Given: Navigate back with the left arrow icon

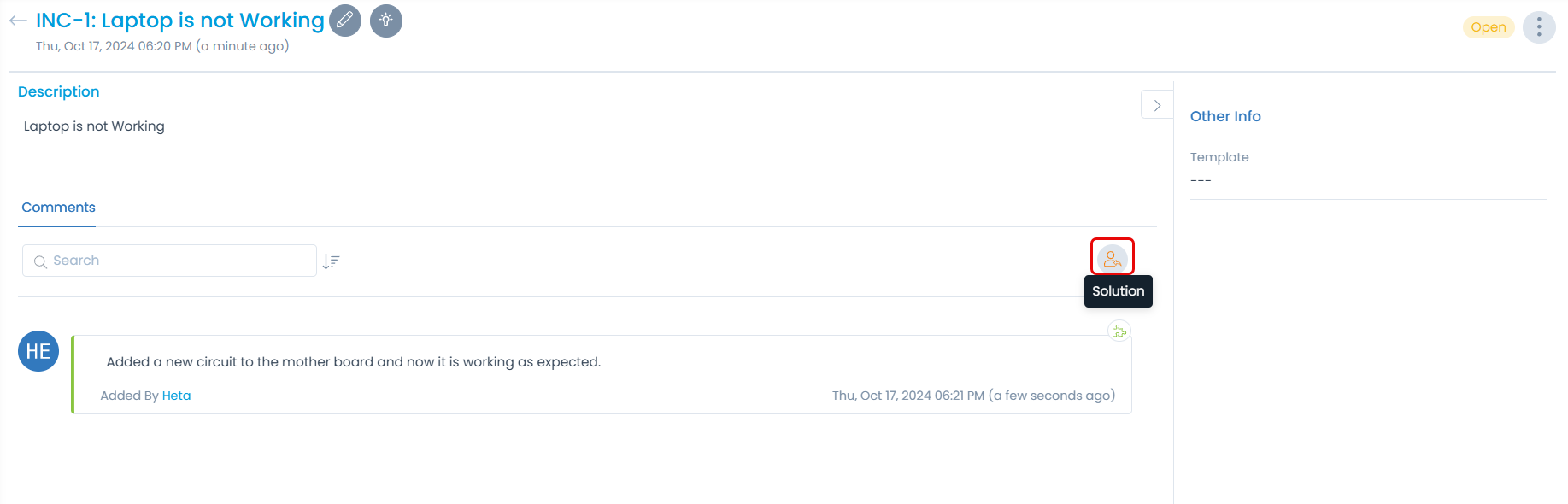Looking at the screenshot, I should (x=16, y=21).
